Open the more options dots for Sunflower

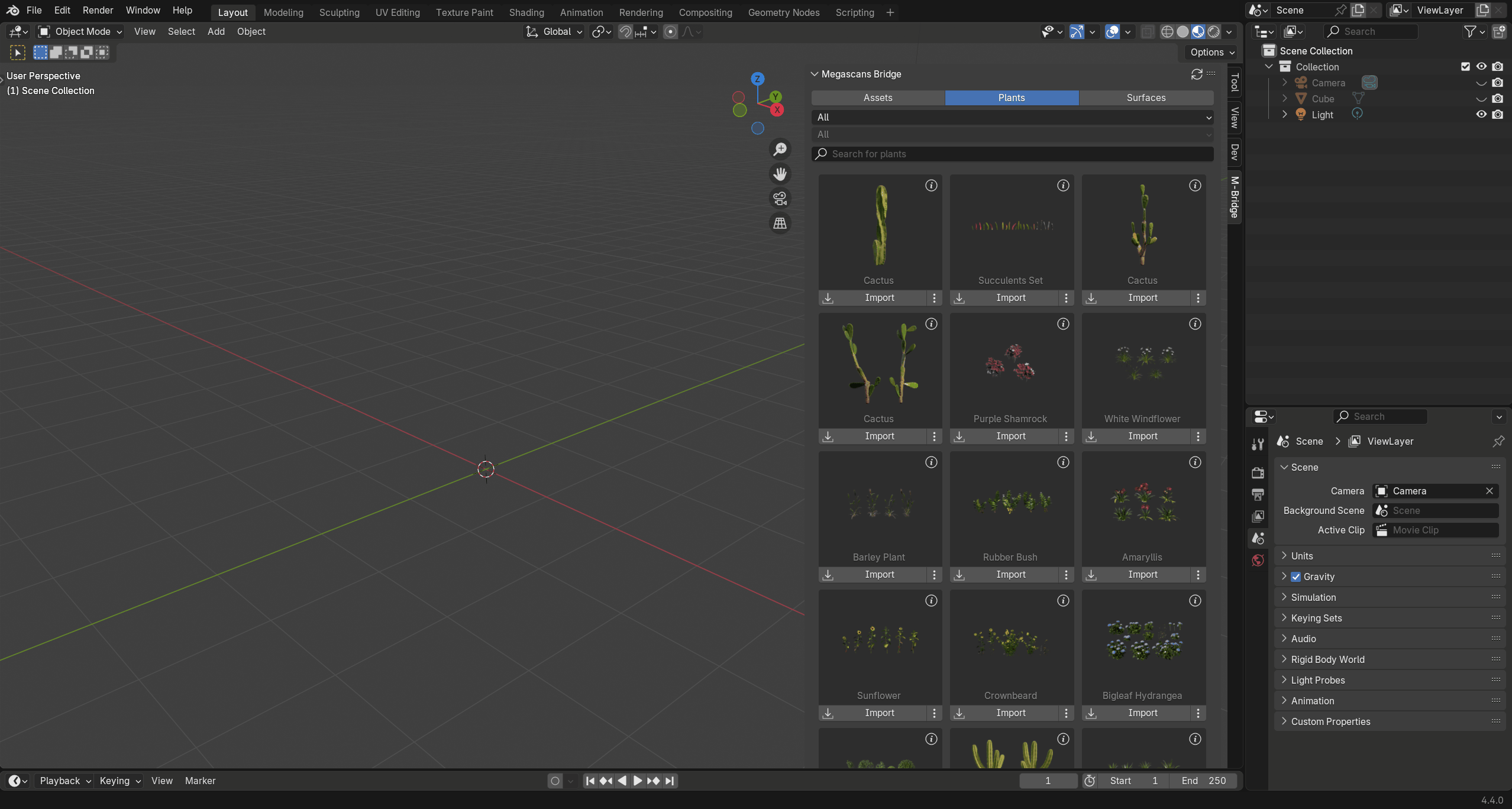click(x=934, y=713)
